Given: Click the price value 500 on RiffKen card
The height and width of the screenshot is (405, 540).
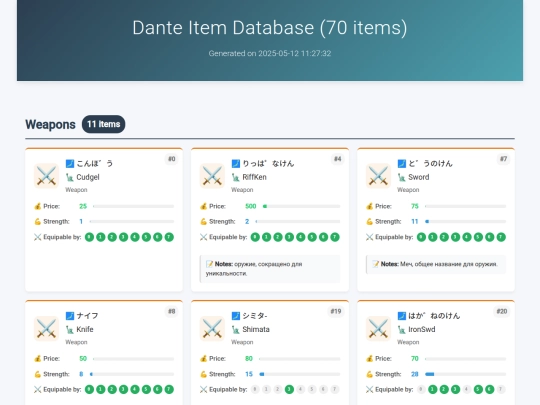Looking at the screenshot, I should coord(251,206).
